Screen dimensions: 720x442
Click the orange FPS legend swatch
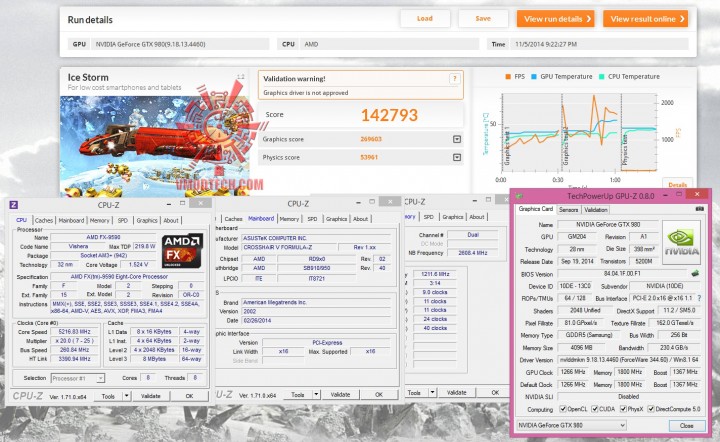[508, 77]
